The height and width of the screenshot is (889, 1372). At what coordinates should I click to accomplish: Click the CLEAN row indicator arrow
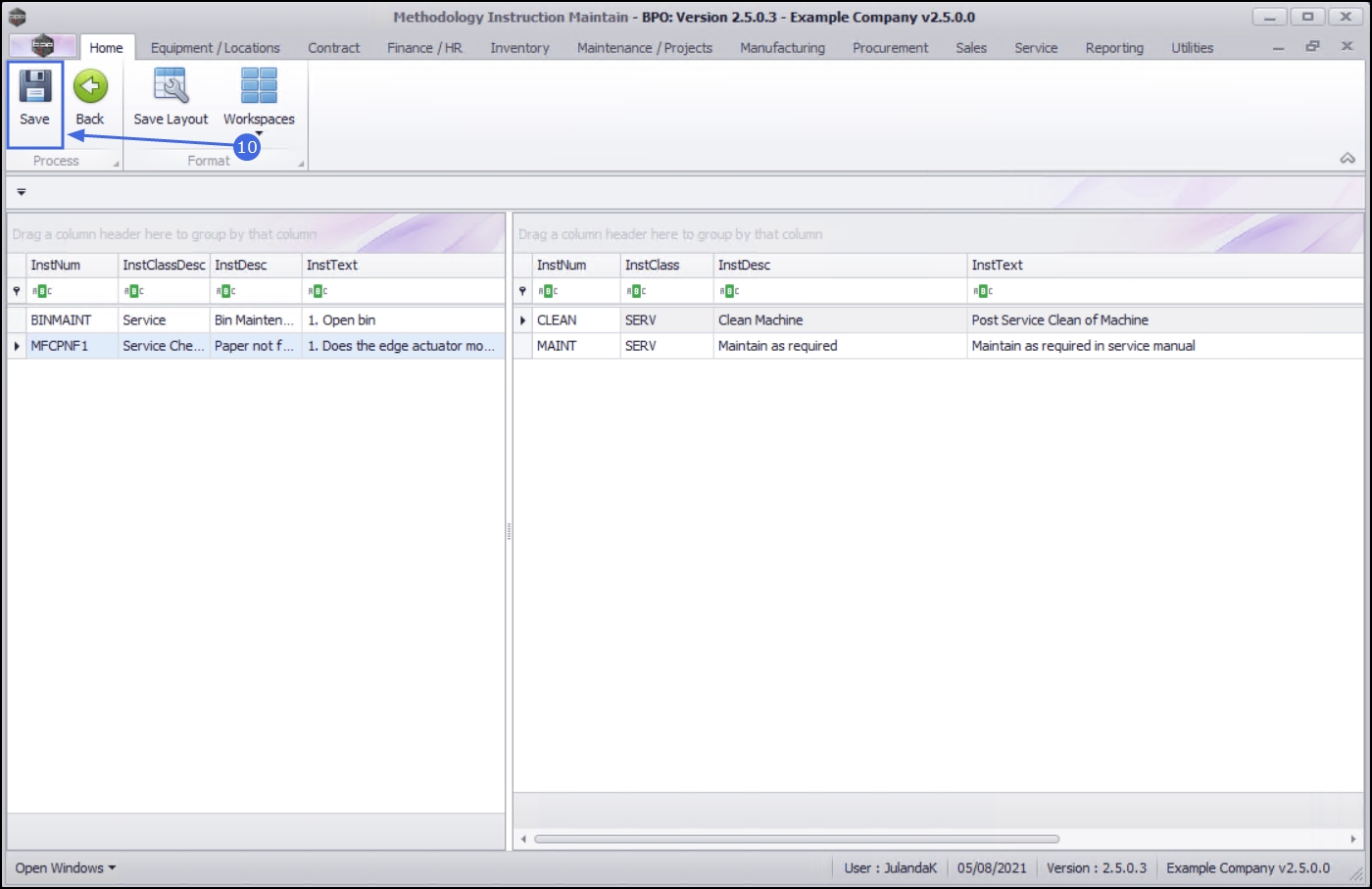coord(522,321)
